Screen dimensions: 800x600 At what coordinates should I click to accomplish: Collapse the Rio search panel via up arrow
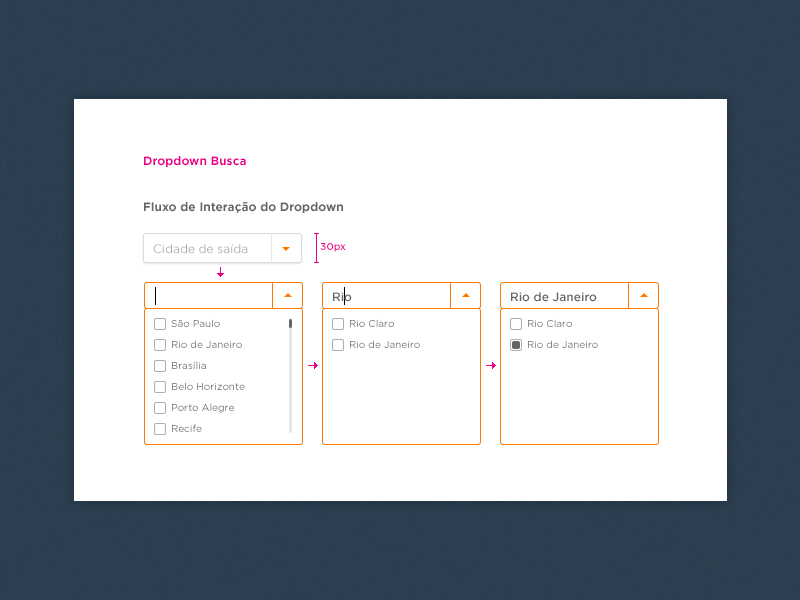pos(465,295)
